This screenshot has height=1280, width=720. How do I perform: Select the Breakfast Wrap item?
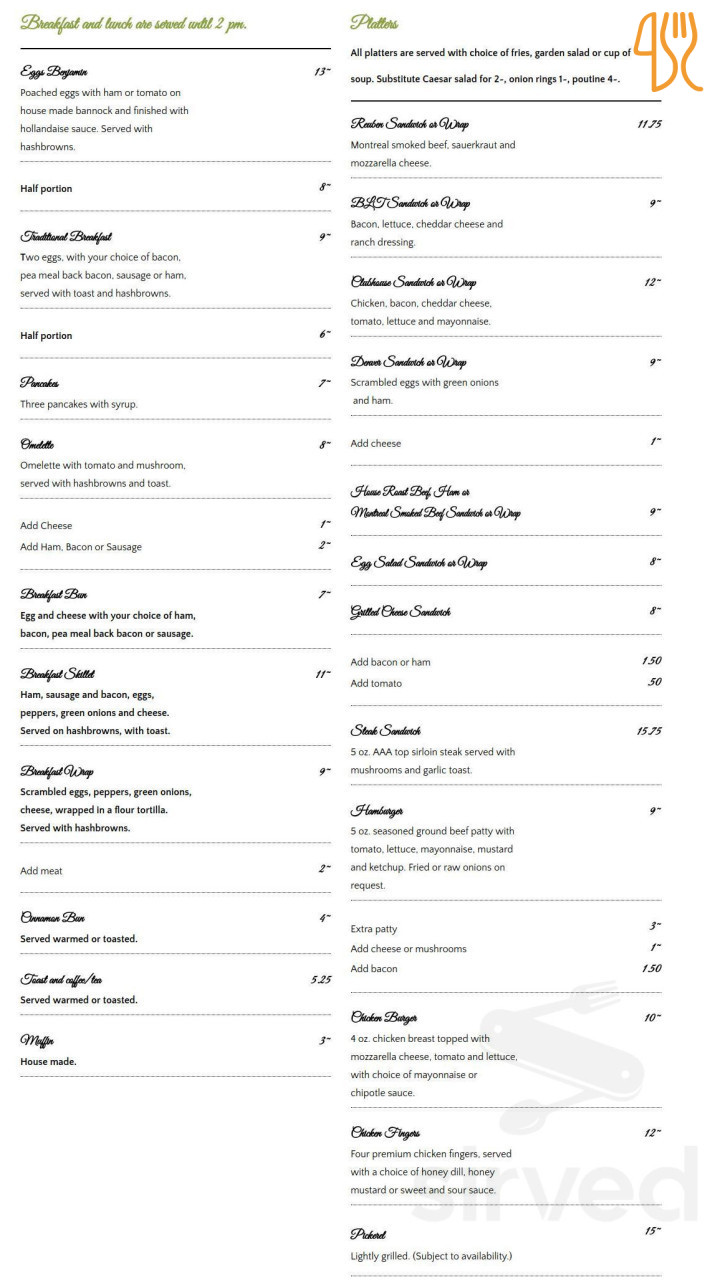click(x=56, y=772)
